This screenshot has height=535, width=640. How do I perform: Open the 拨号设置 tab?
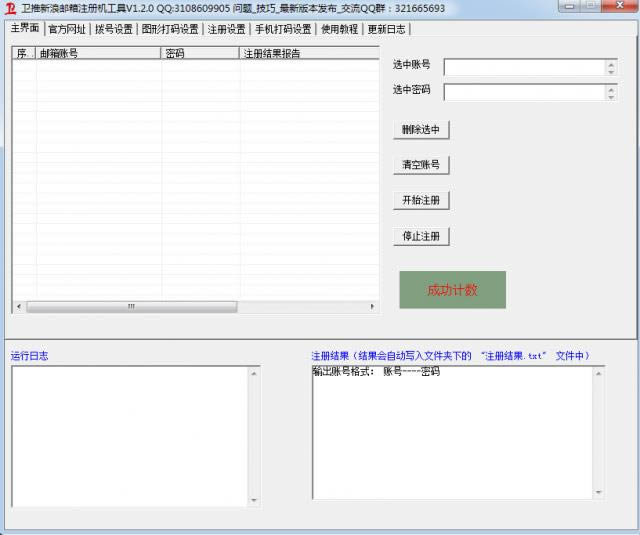[x=113, y=29]
